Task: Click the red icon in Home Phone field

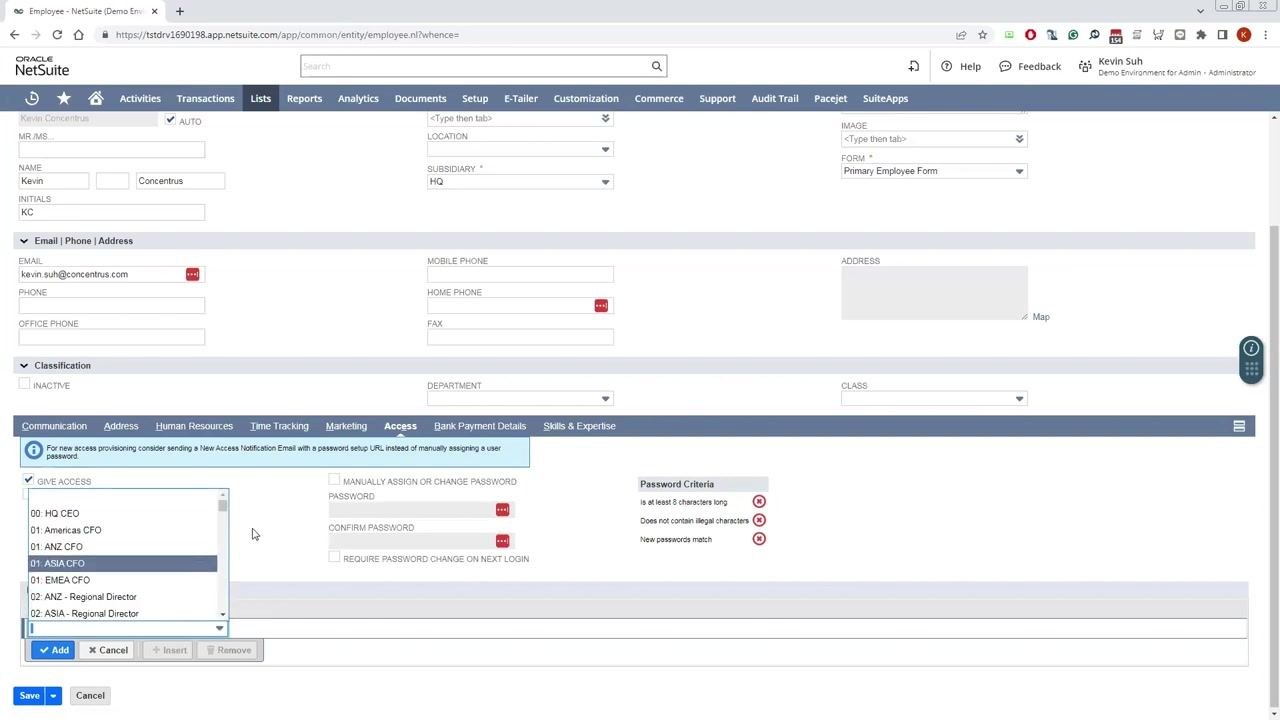Action: pyautogui.click(x=601, y=305)
